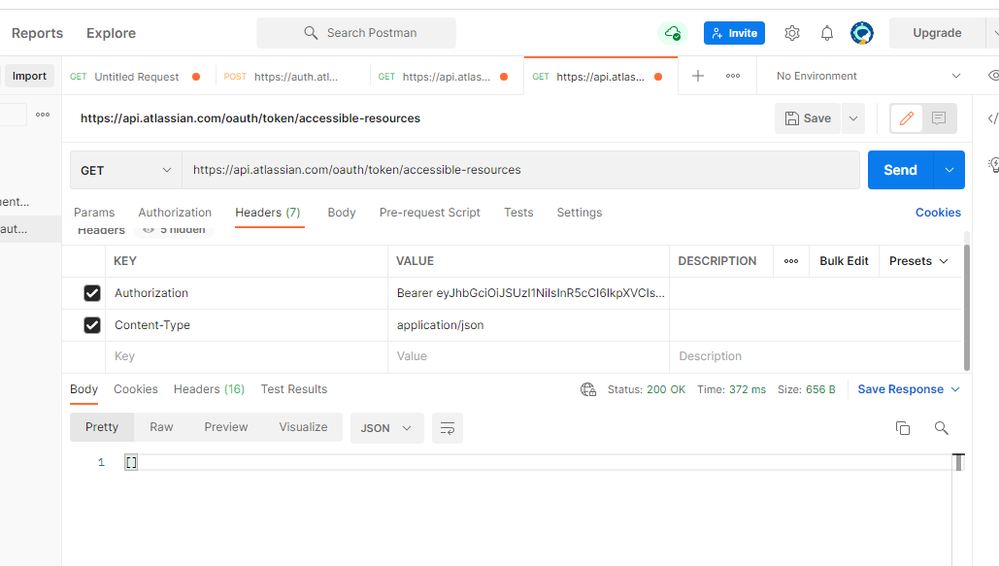Open the JSON format dropdown

tap(387, 428)
